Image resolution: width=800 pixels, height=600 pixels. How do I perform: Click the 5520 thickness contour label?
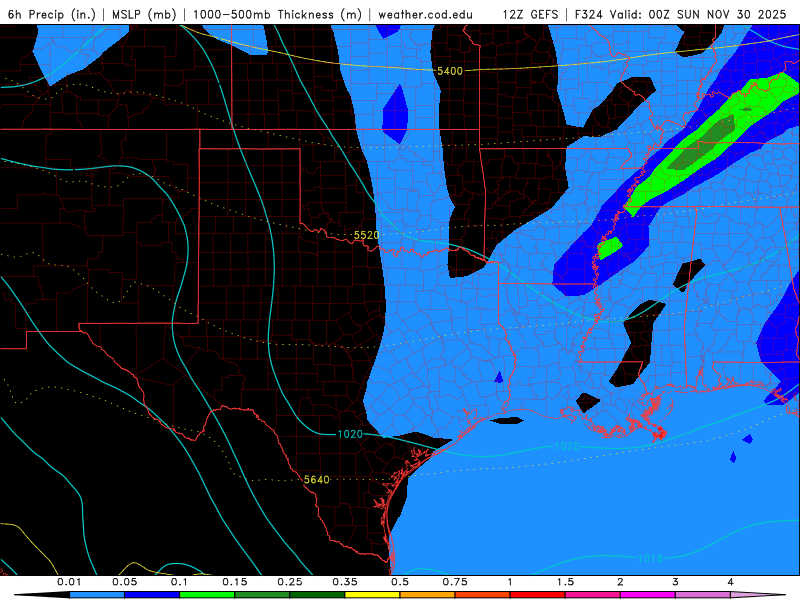pos(366,235)
